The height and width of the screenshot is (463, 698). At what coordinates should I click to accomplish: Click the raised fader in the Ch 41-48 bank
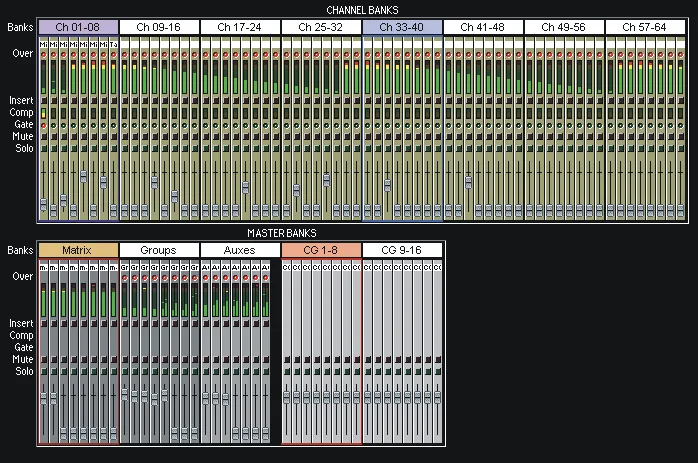coord(468,183)
